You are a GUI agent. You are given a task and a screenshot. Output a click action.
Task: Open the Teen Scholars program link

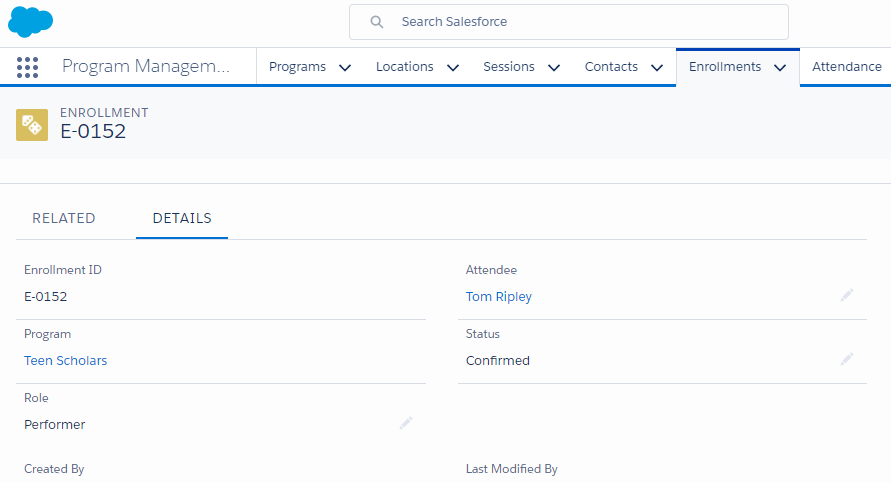pos(65,360)
